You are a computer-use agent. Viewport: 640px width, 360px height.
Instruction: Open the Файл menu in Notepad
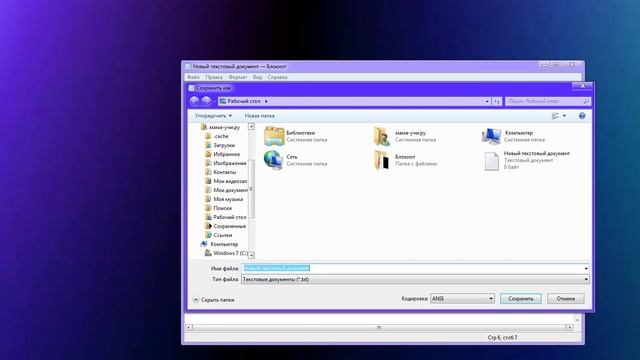pyautogui.click(x=193, y=77)
